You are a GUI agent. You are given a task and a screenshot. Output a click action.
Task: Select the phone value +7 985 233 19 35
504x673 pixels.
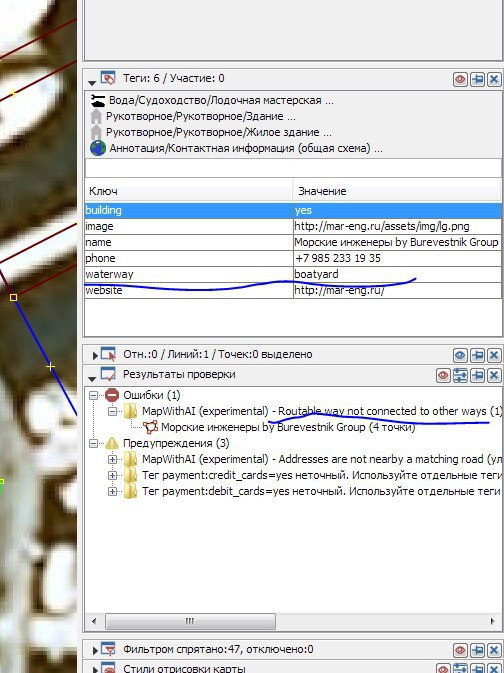(x=397, y=258)
